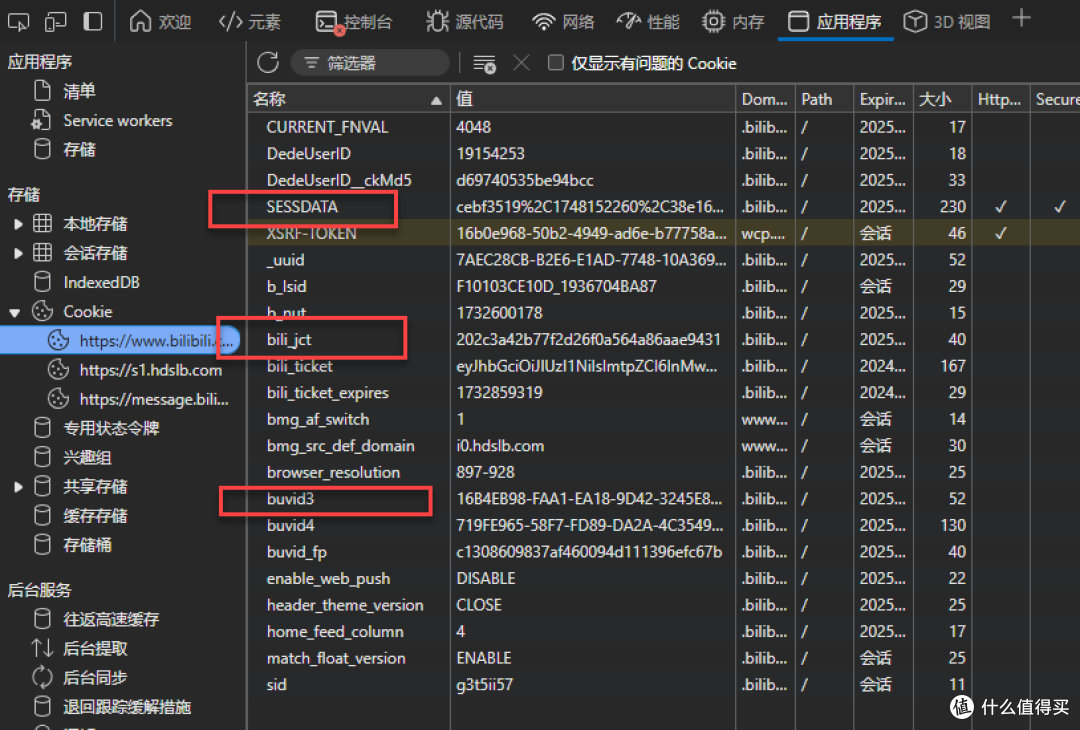Open 退回跟踪缓解措施 in sidebar

click(127, 707)
